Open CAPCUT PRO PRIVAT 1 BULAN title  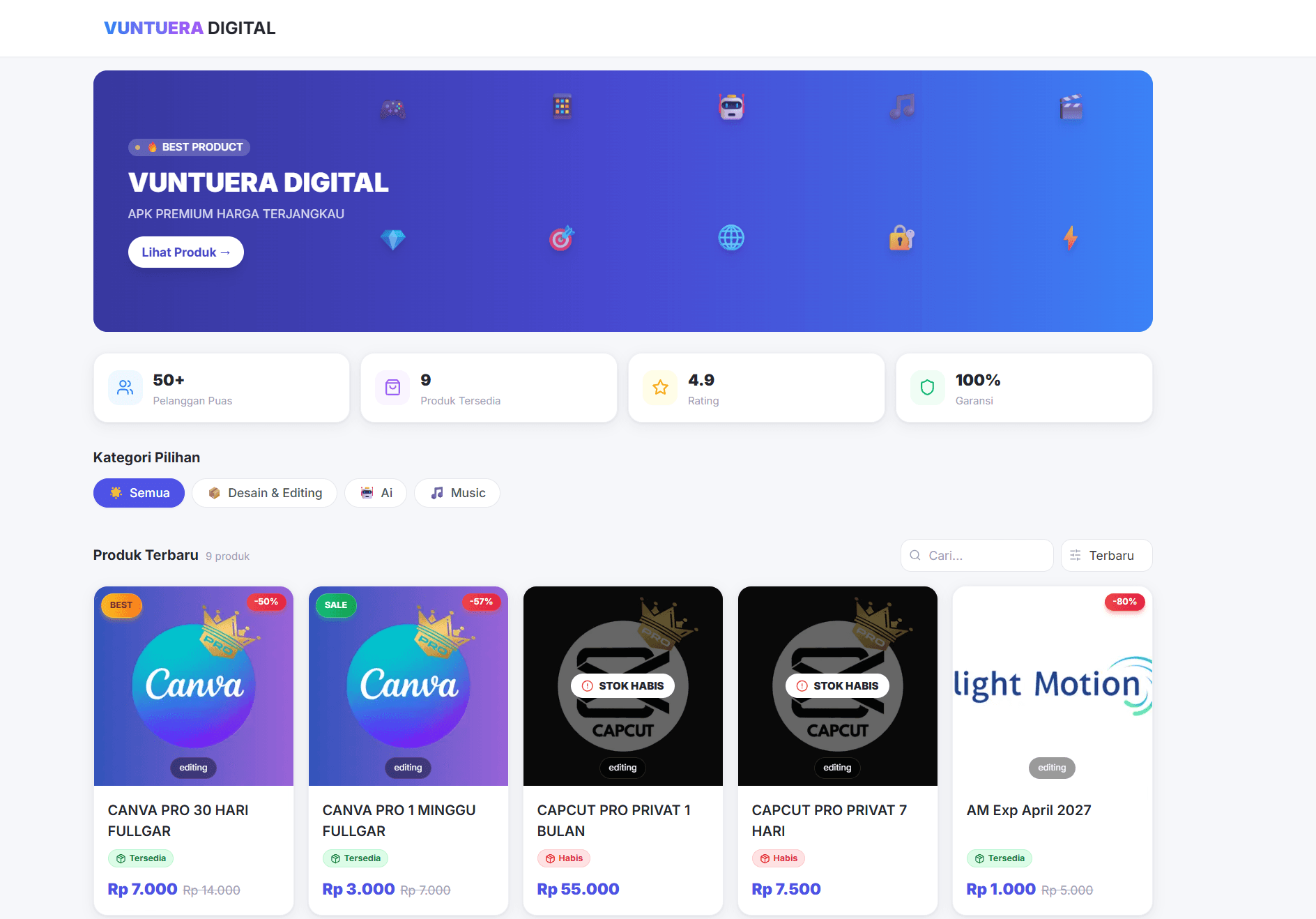(x=614, y=821)
